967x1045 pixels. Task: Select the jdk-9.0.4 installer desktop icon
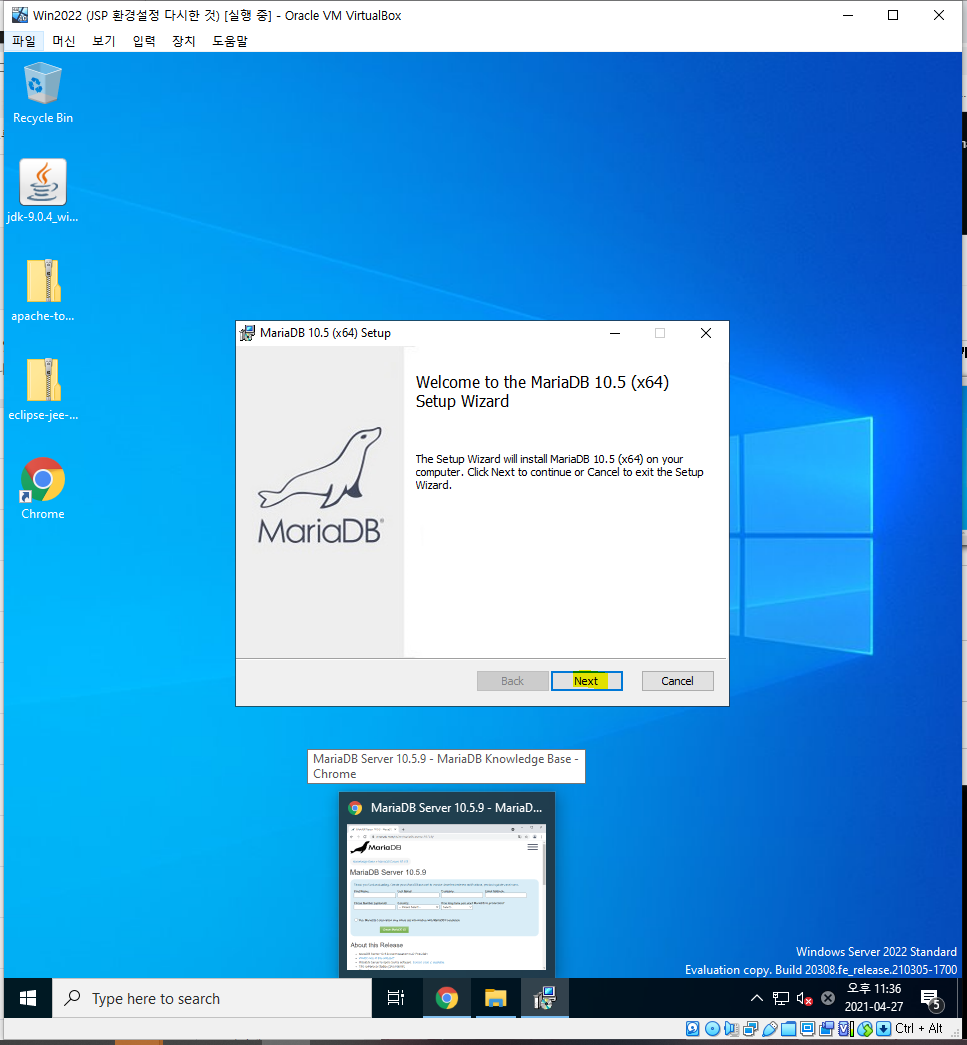point(43,191)
